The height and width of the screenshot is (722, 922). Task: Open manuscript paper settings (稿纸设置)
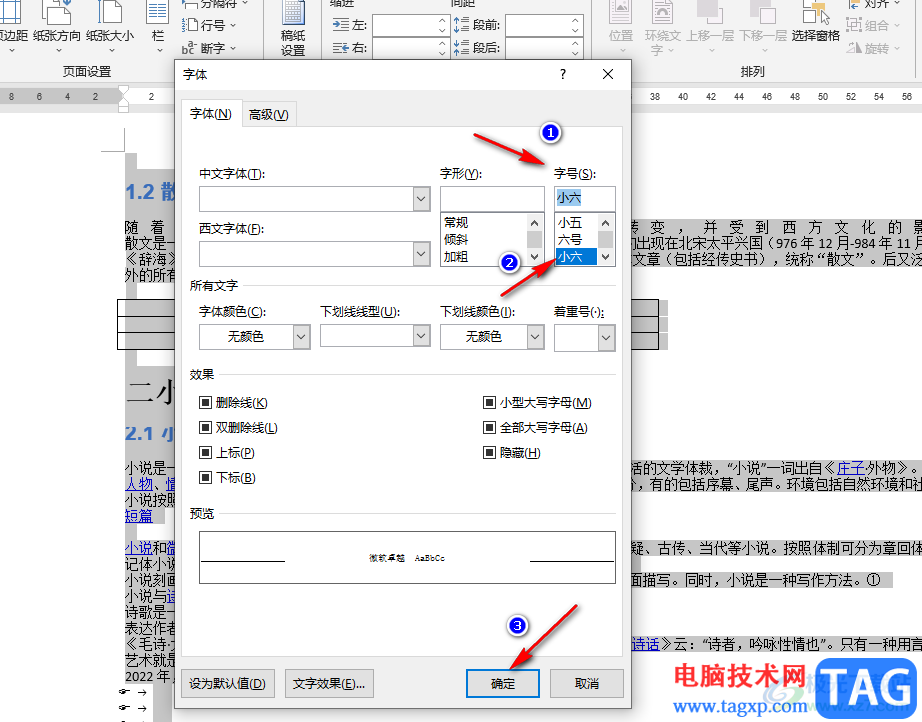[x=293, y=28]
